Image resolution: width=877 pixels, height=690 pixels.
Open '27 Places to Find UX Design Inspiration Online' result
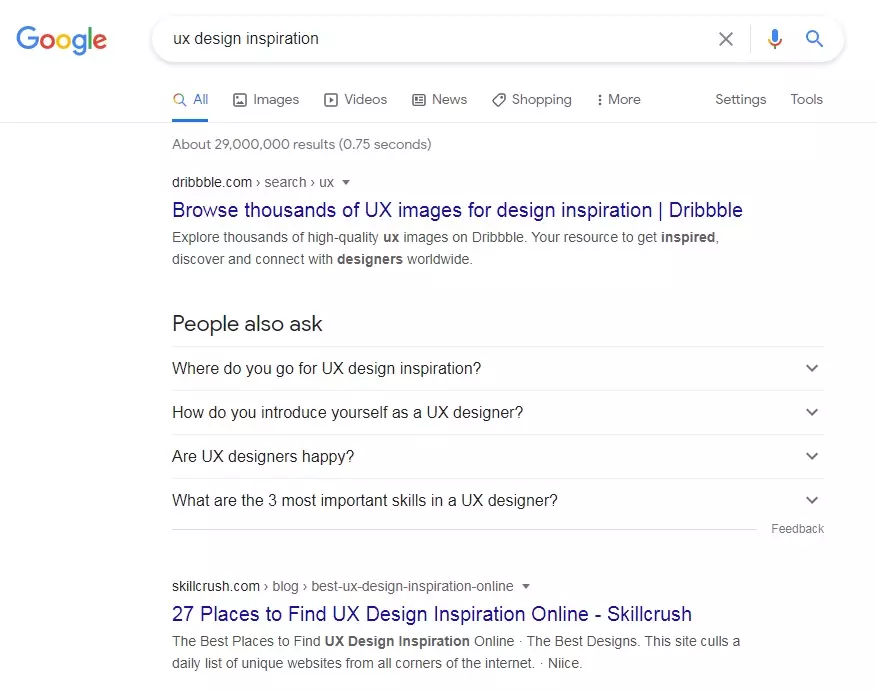(432, 614)
